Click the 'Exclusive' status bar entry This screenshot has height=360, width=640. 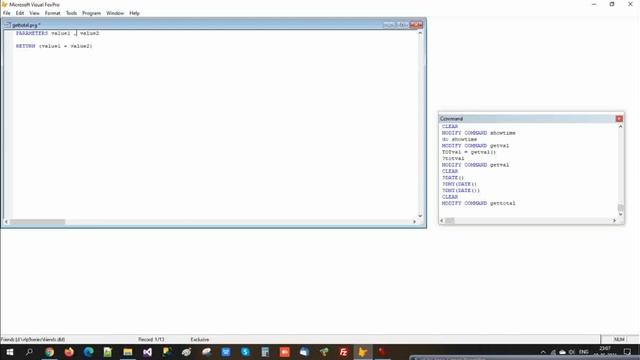point(200,339)
